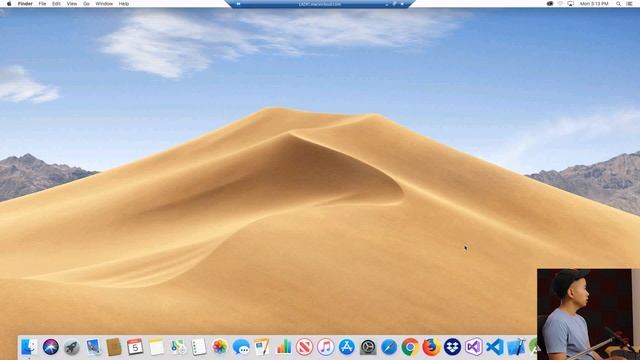Open the App Store icon

(347, 347)
